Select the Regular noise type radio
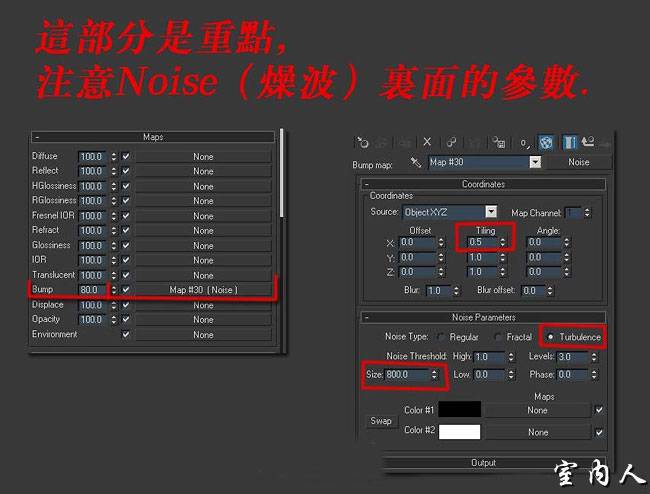 pyautogui.click(x=441, y=337)
